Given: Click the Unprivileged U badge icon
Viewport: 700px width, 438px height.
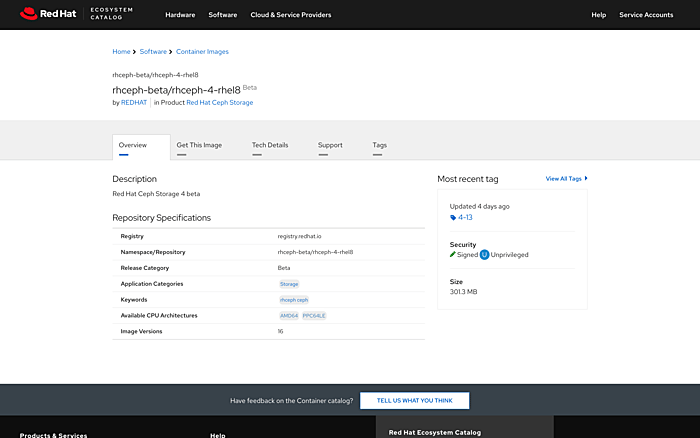Looking at the screenshot, I should click(x=484, y=254).
